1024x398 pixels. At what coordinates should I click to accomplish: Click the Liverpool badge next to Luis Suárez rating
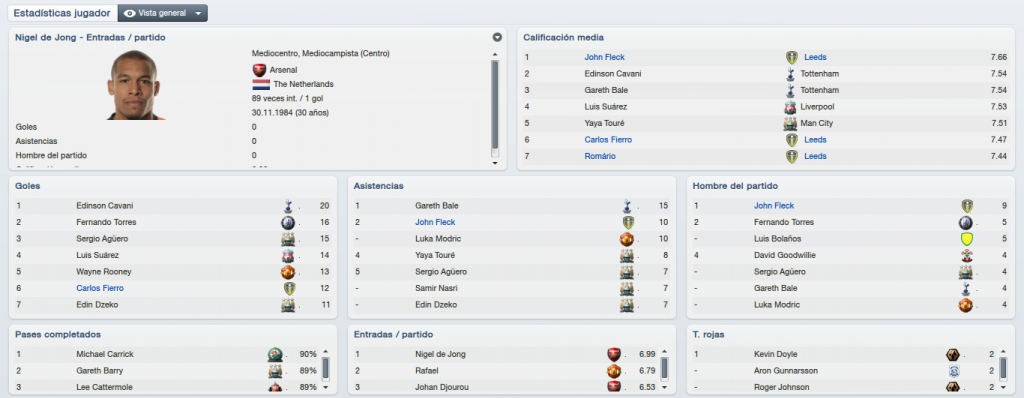pyautogui.click(x=790, y=107)
